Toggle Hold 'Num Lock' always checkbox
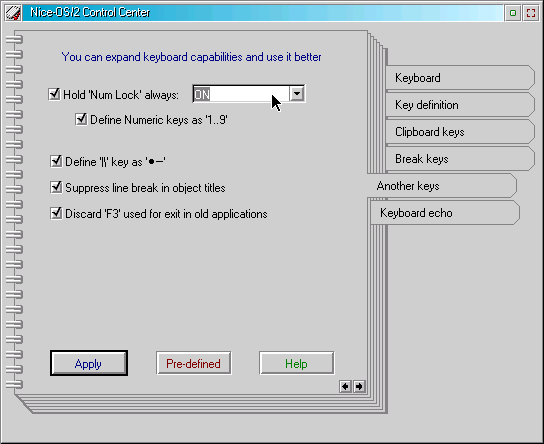 [54, 94]
